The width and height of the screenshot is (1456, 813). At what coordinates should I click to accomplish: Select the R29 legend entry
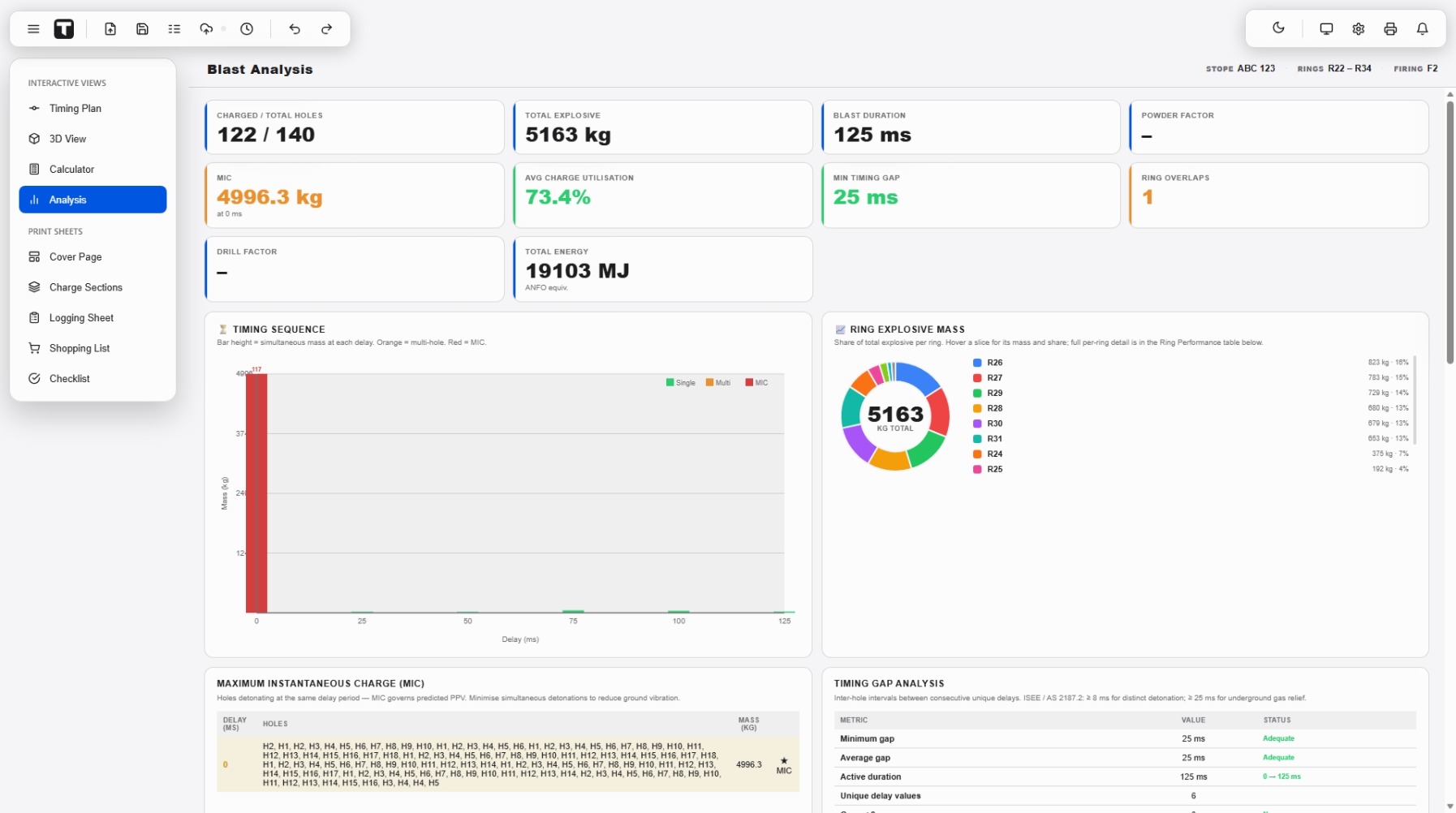pos(1191,393)
